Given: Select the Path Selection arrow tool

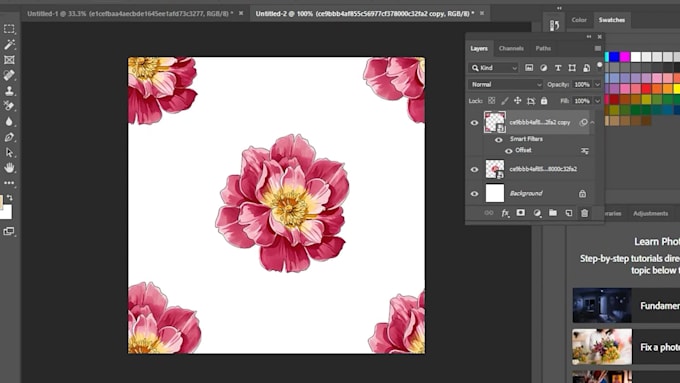Looking at the screenshot, I should click(x=9, y=152).
